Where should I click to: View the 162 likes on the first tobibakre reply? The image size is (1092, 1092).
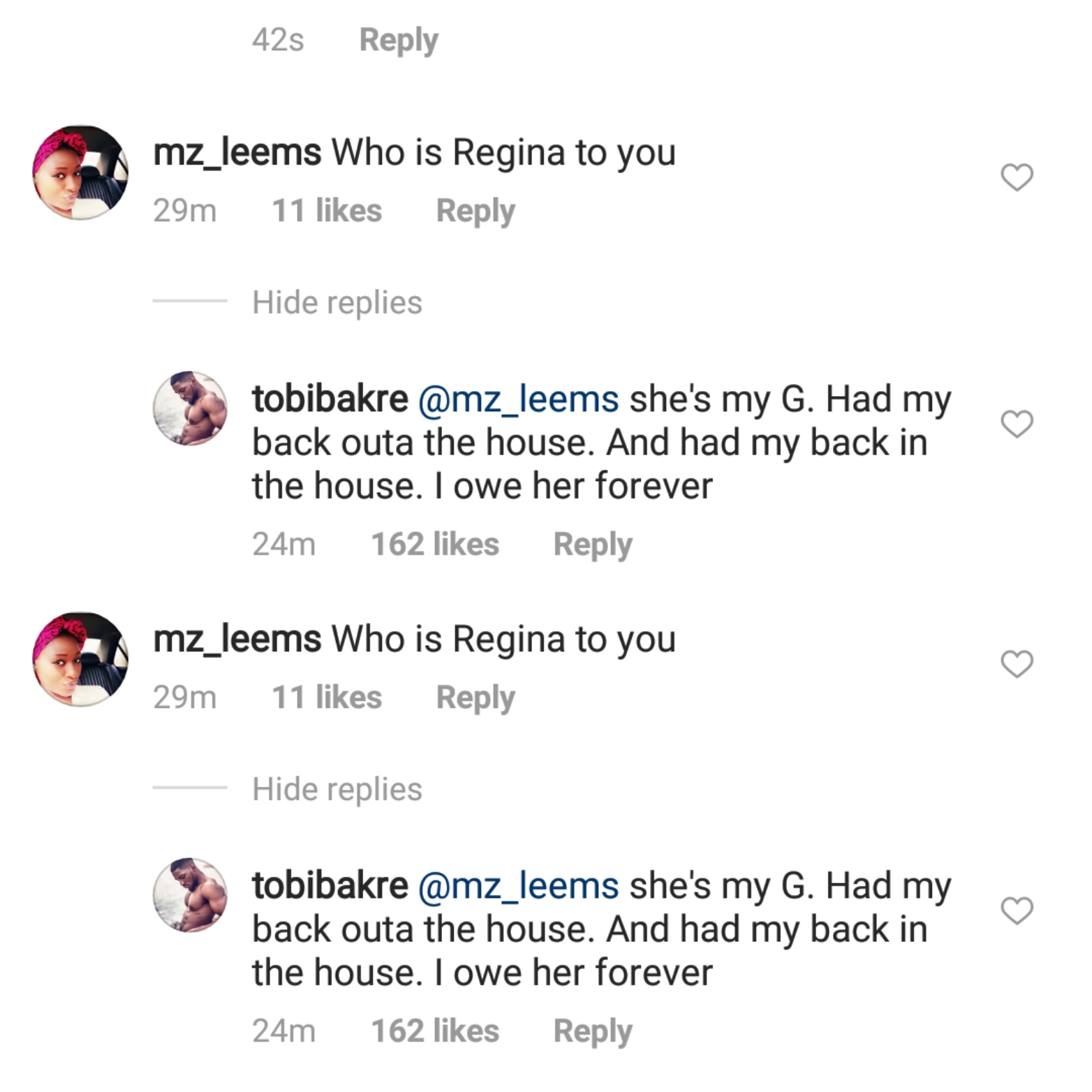(434, 544)
